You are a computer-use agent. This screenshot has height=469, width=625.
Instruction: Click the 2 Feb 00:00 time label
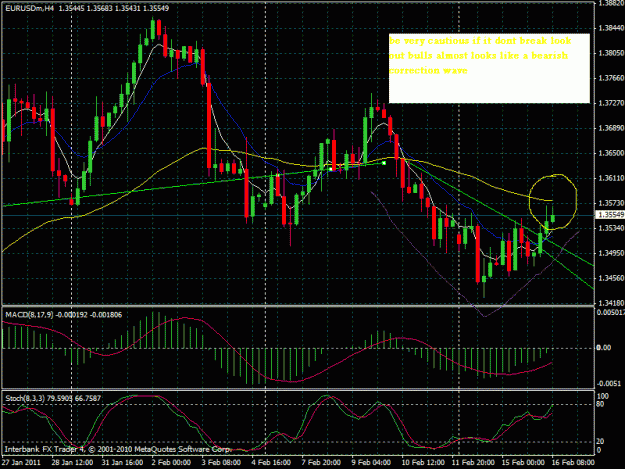[171, 462]
